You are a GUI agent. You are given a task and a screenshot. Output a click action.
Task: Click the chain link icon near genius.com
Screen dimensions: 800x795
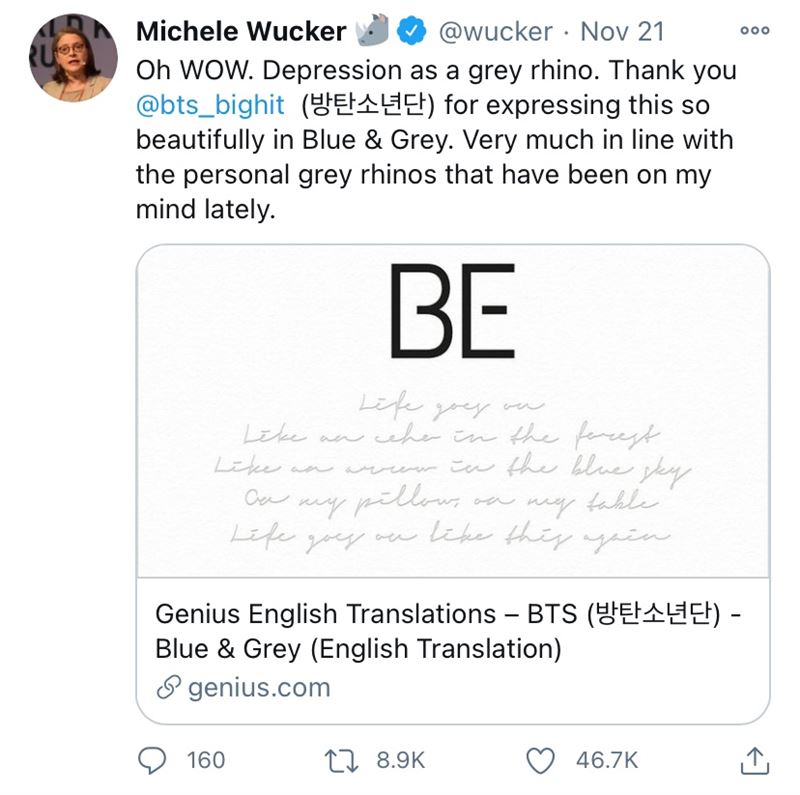pos(169,687)
